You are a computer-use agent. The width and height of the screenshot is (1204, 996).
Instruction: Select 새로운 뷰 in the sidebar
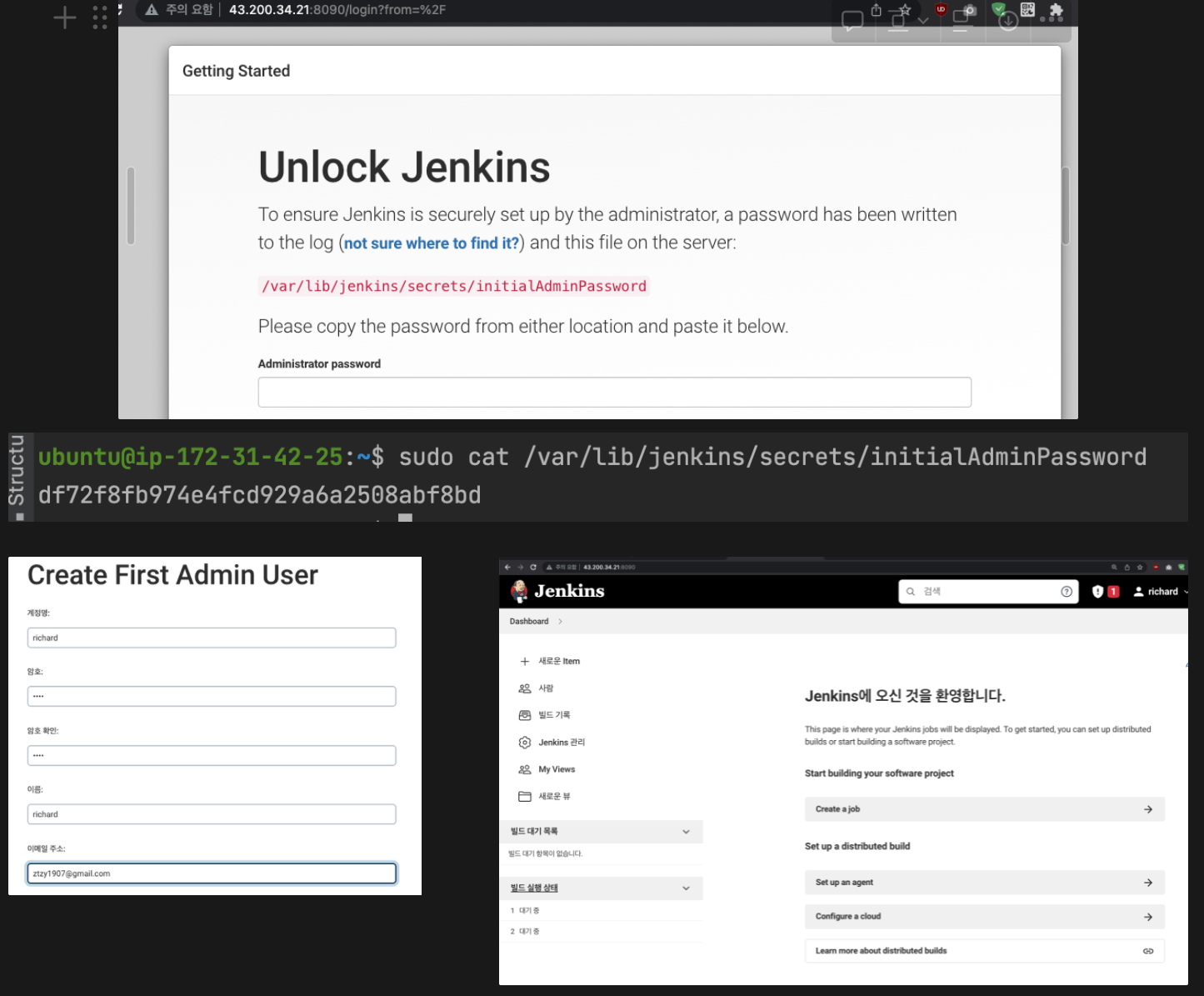tap(545, 796)
